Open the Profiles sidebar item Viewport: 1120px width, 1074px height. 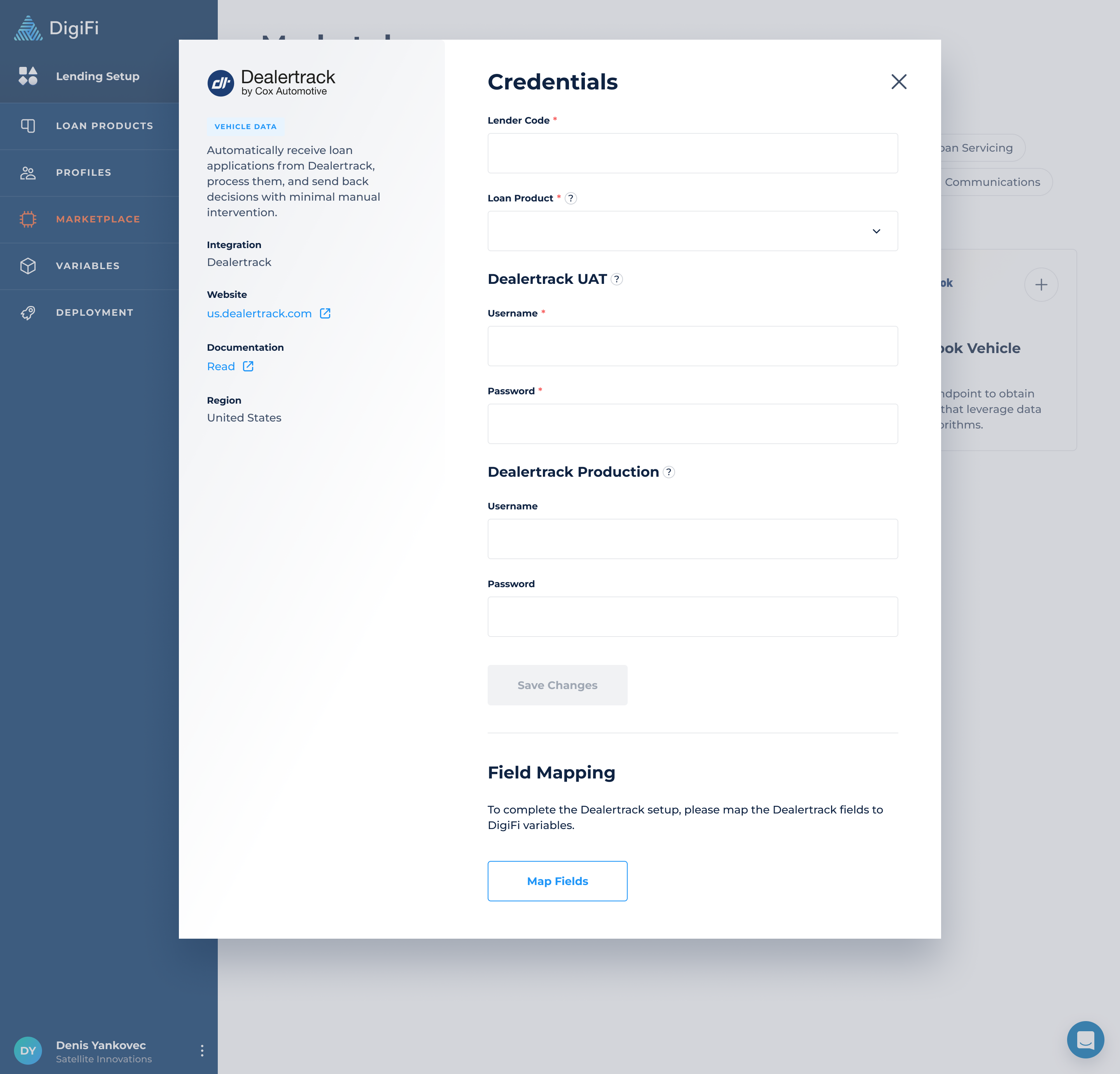point(84,173)
